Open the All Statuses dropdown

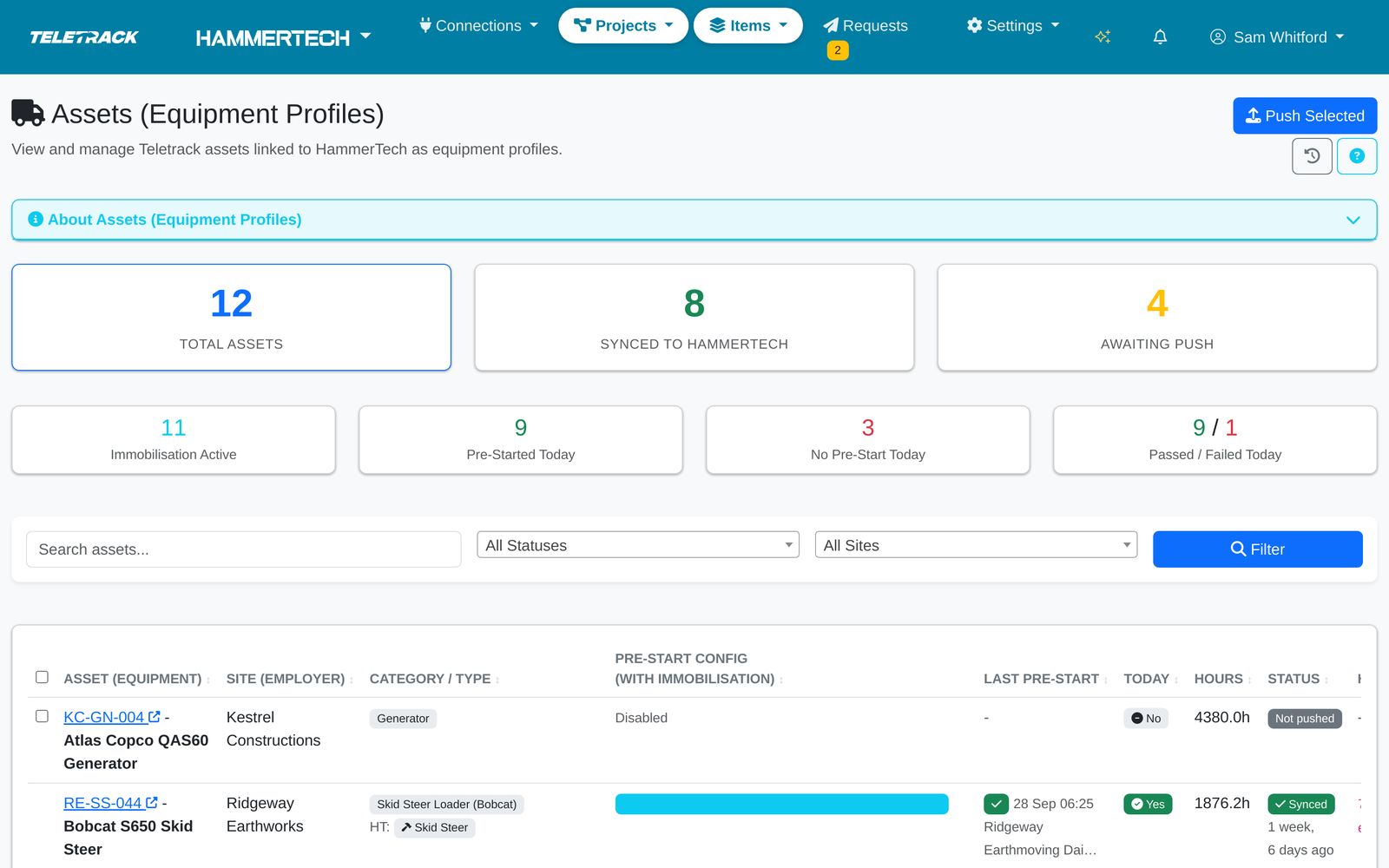[x=638, y=545]
